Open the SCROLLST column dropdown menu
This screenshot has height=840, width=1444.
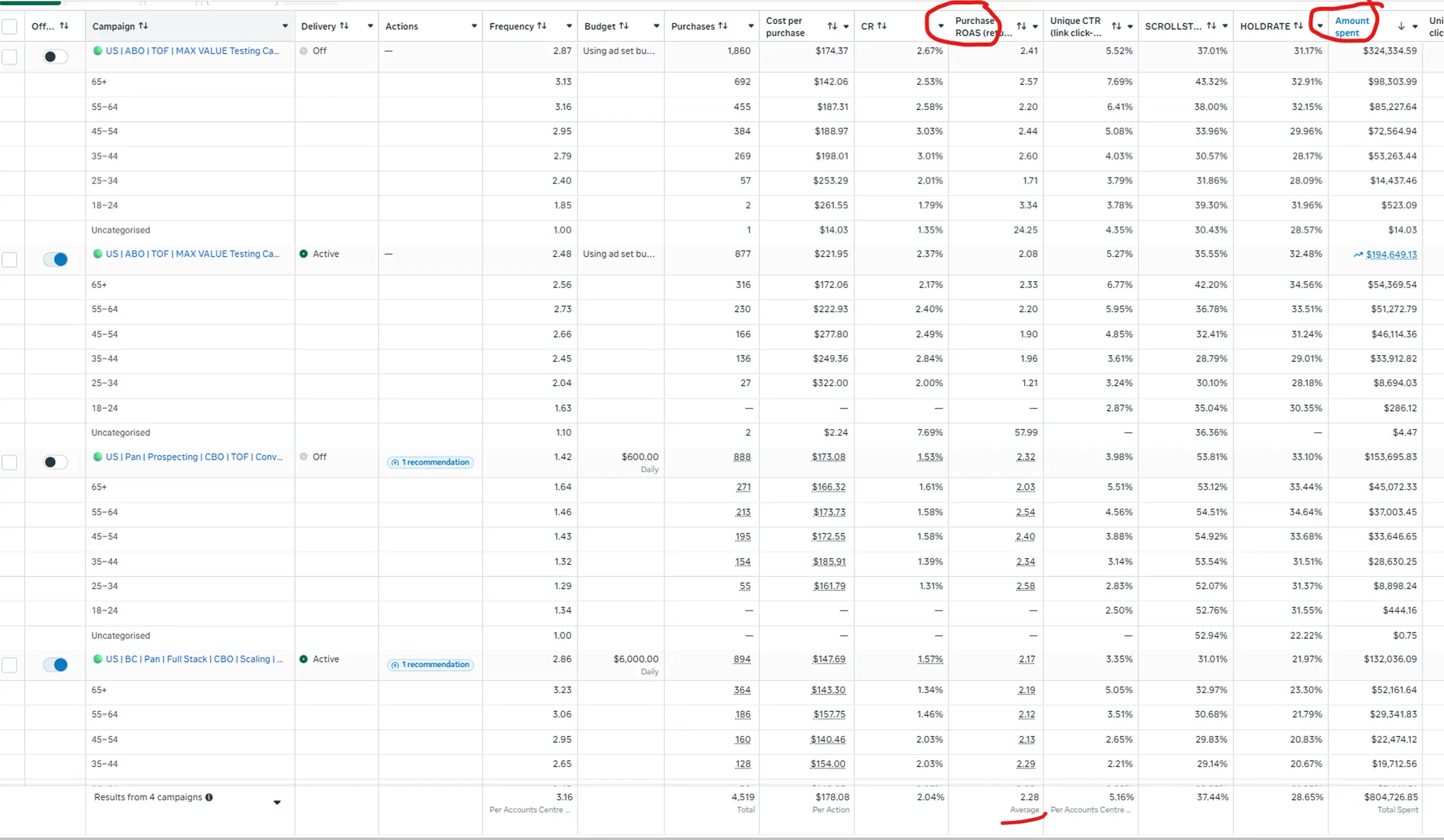pyautogui.click(x=1225, y=26)
